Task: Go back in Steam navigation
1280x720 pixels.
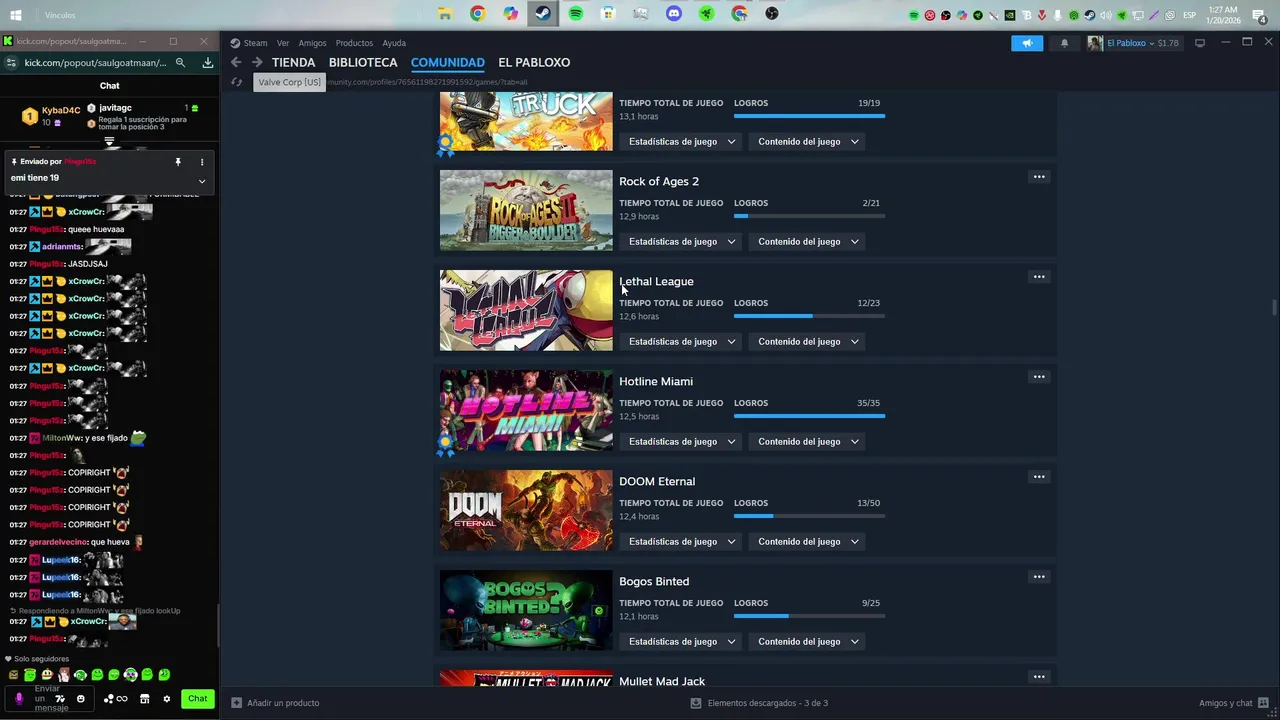Action: pos(236,62)
